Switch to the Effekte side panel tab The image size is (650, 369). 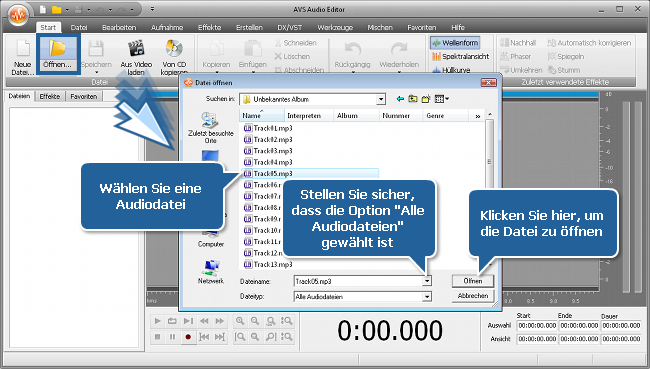coord(50,97)
